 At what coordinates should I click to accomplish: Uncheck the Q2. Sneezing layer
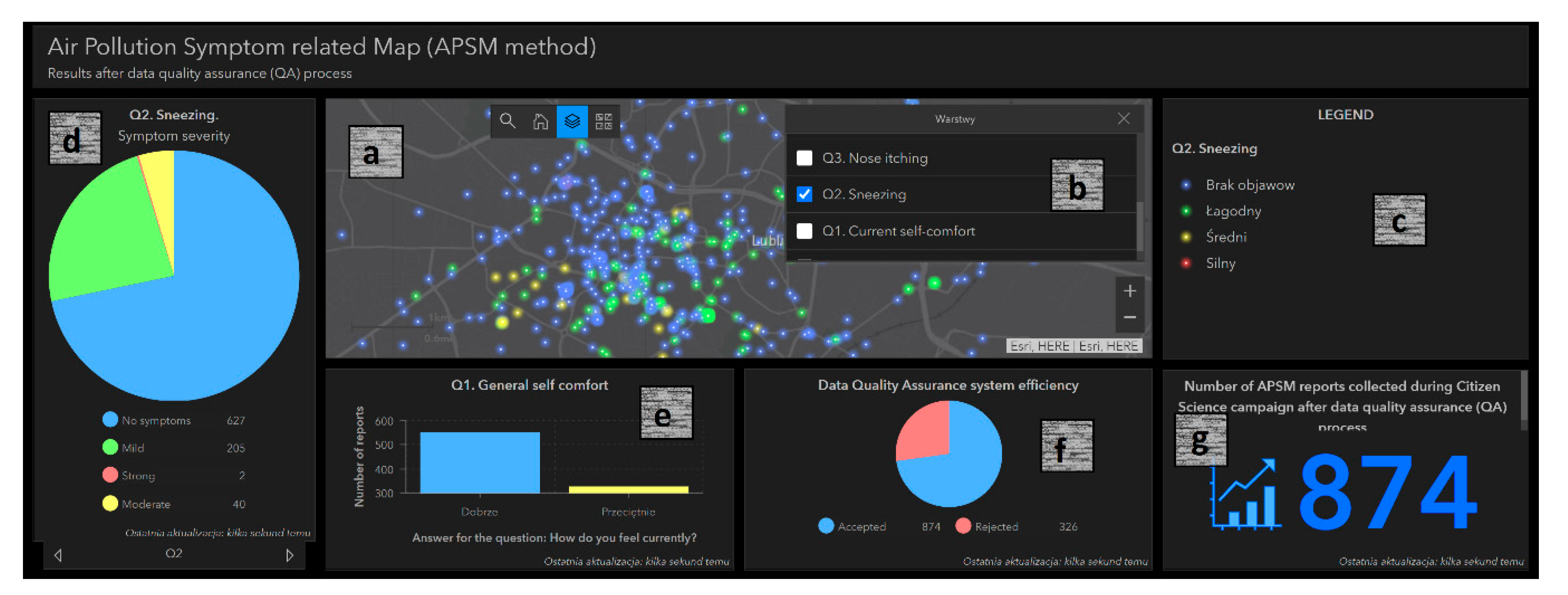coord(804,194)
